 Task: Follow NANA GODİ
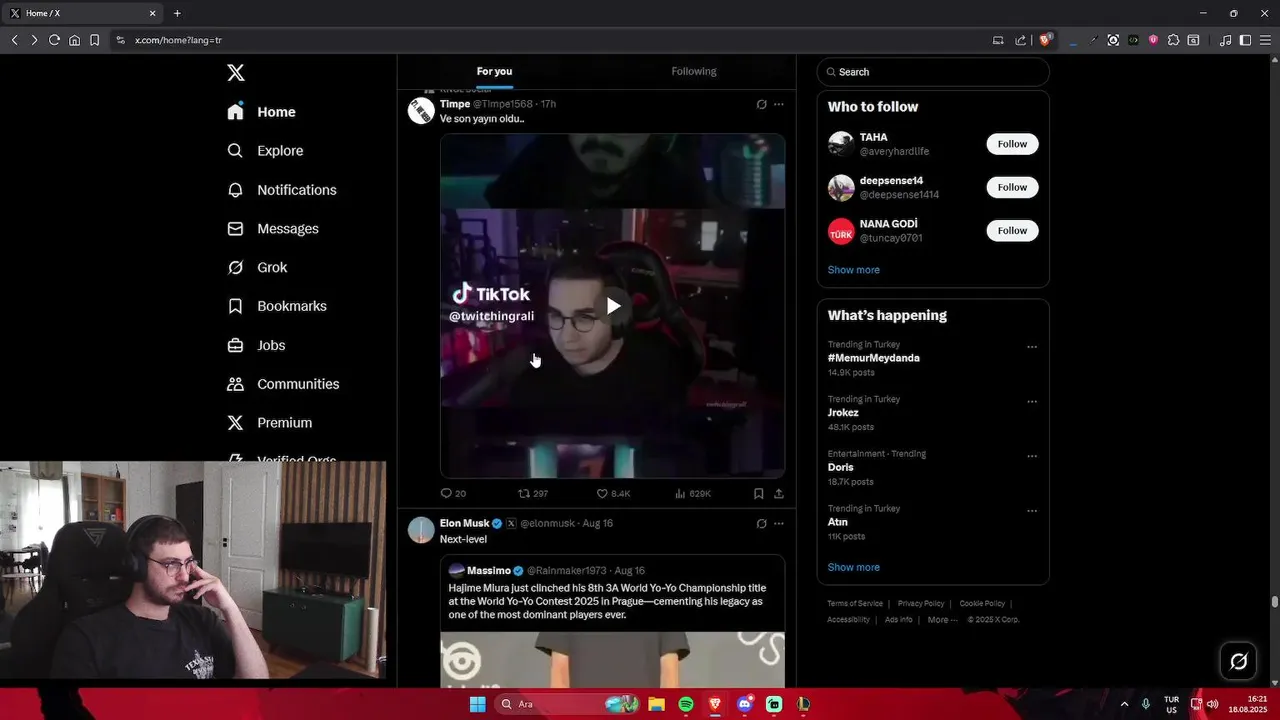(x=1012, y=230)
